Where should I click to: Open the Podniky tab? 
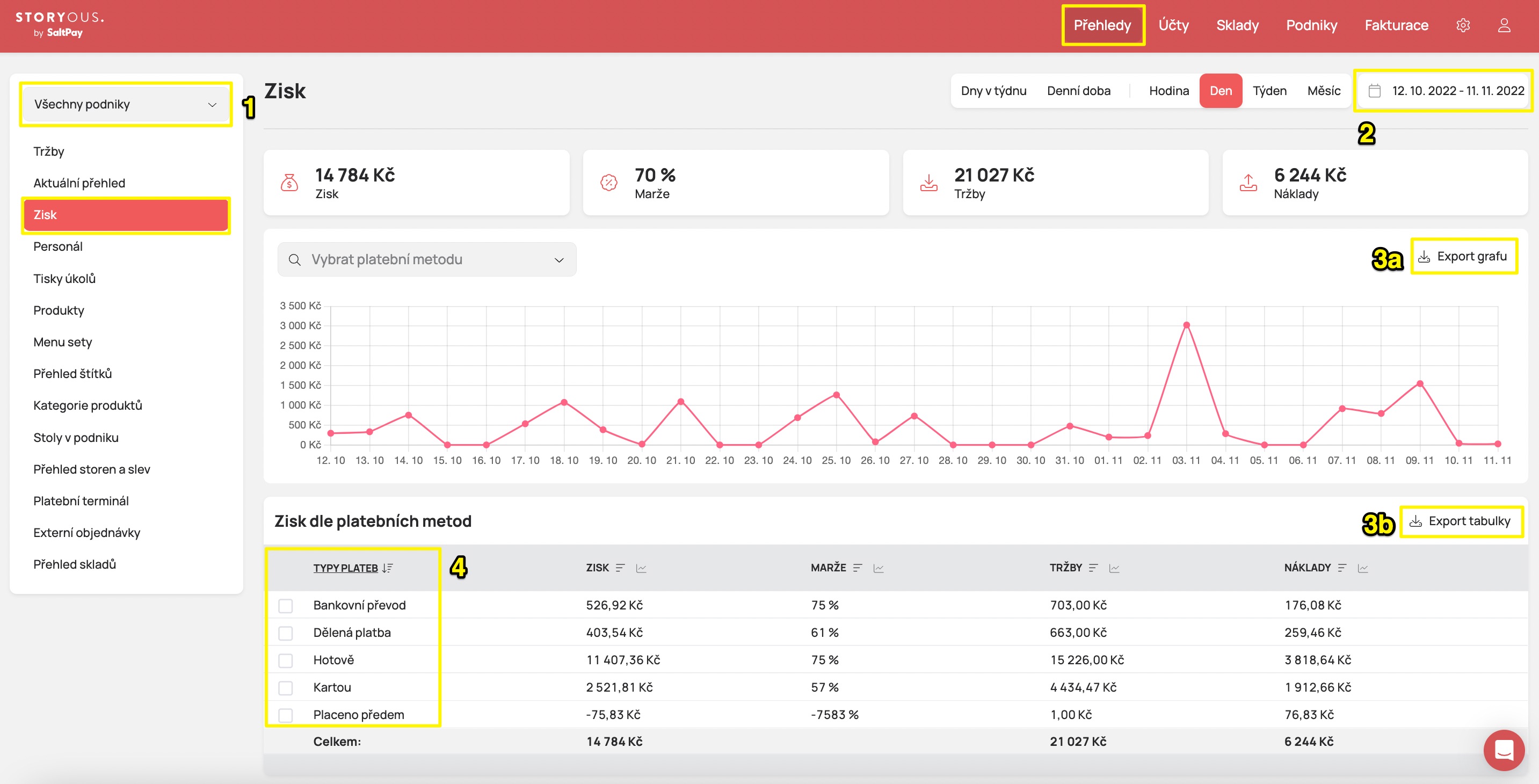[x=1311, y=25]
